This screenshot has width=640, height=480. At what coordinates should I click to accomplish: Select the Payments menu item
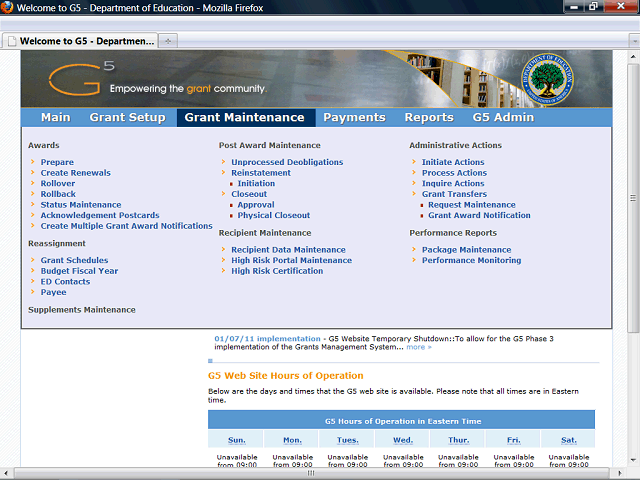(354, 117)
